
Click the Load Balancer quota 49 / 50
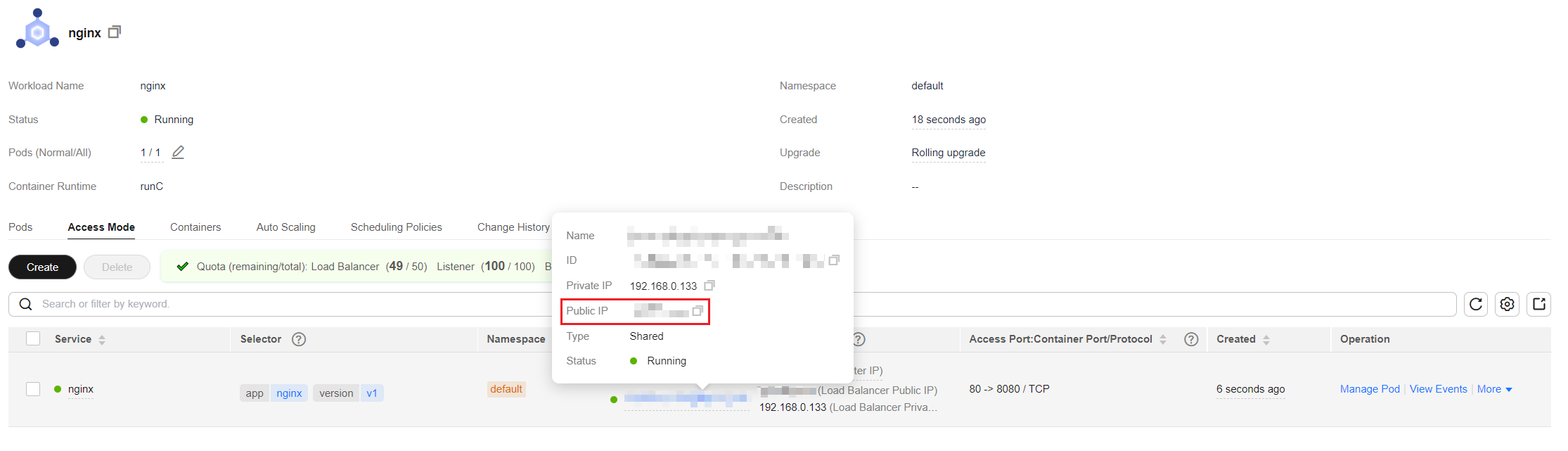point(406,266)
